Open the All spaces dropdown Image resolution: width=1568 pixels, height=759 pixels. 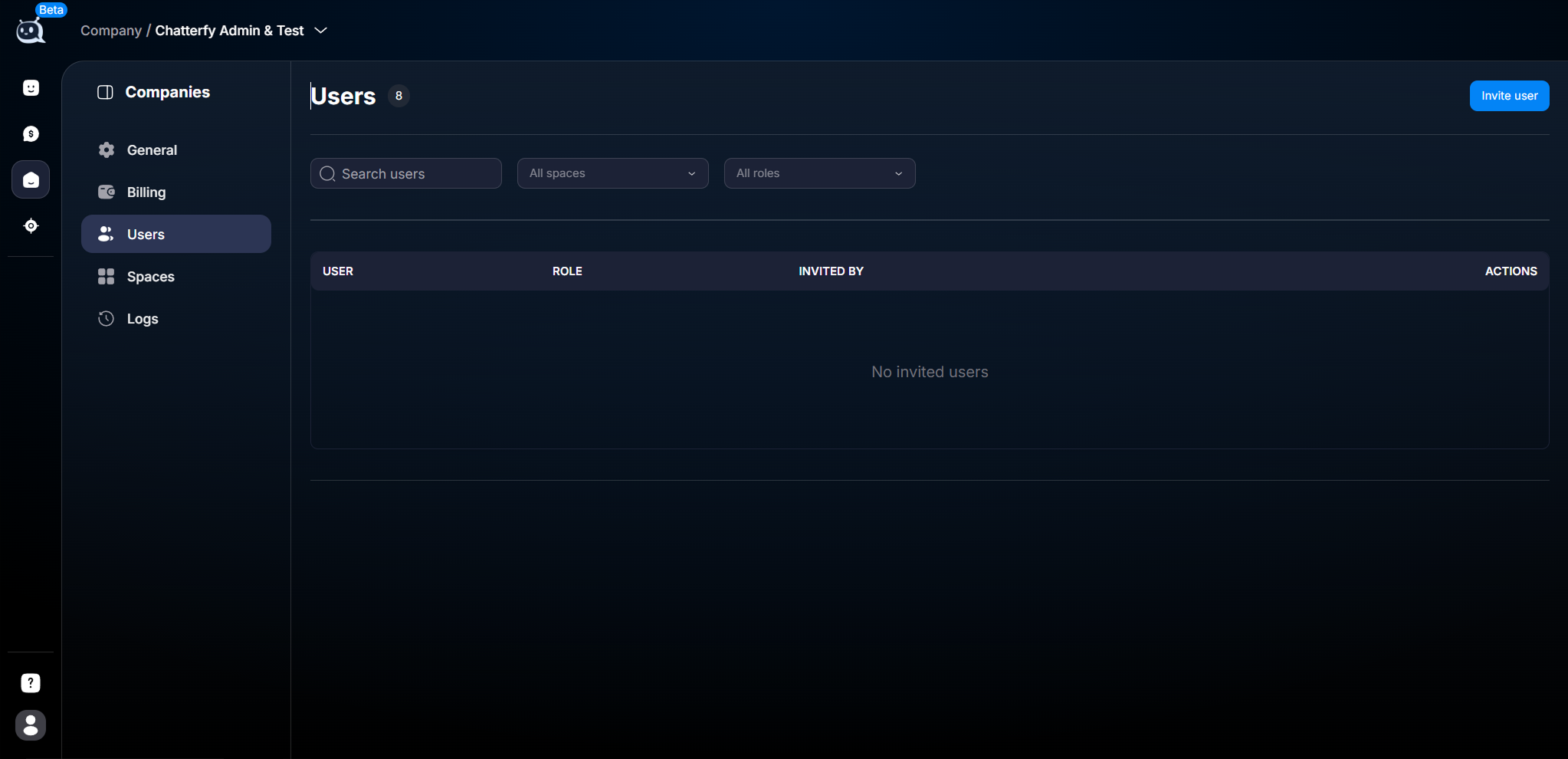click(613, 173)
